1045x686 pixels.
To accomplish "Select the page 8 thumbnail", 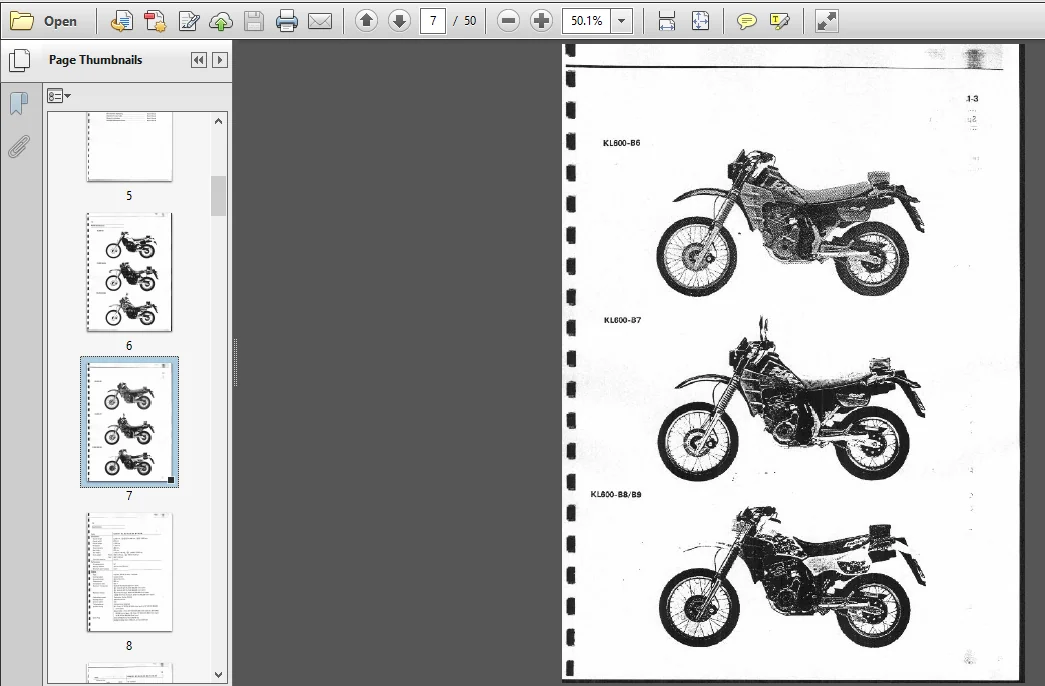I will [x=129, y=572].
